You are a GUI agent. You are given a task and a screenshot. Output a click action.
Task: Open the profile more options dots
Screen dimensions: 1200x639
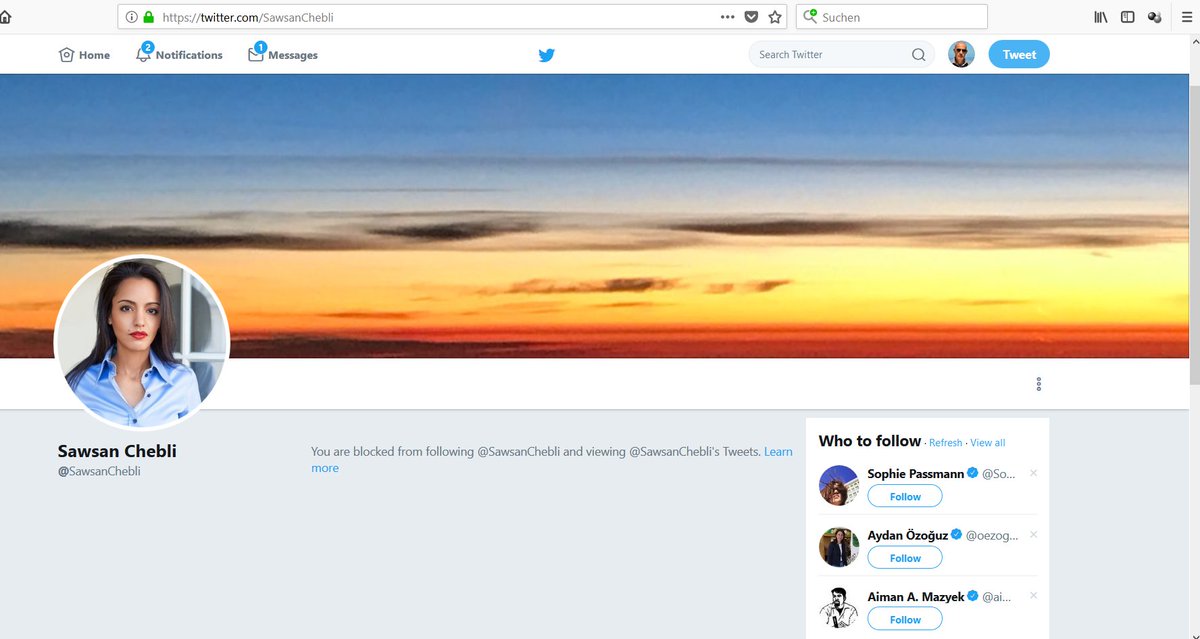(x=1039, y=384)
